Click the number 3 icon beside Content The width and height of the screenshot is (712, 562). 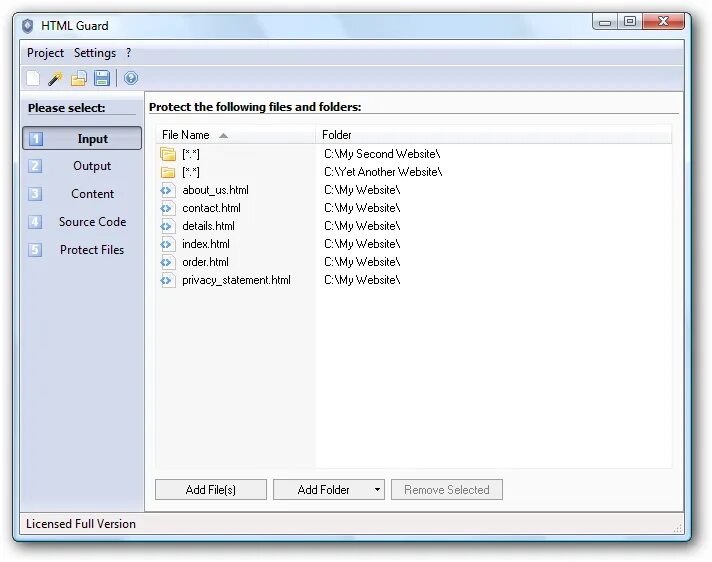[x=35, y=194]
